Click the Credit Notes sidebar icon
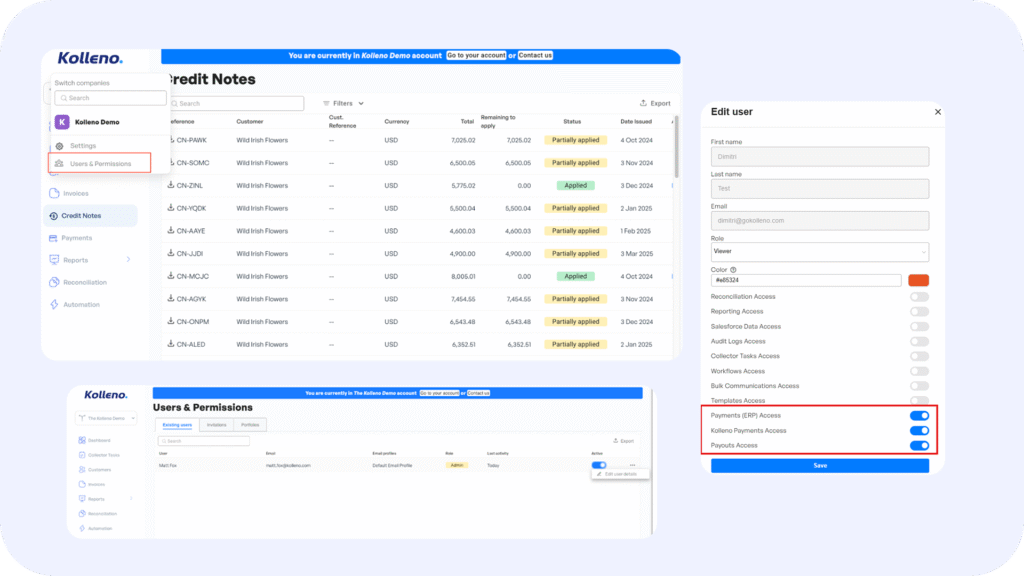 53,216
